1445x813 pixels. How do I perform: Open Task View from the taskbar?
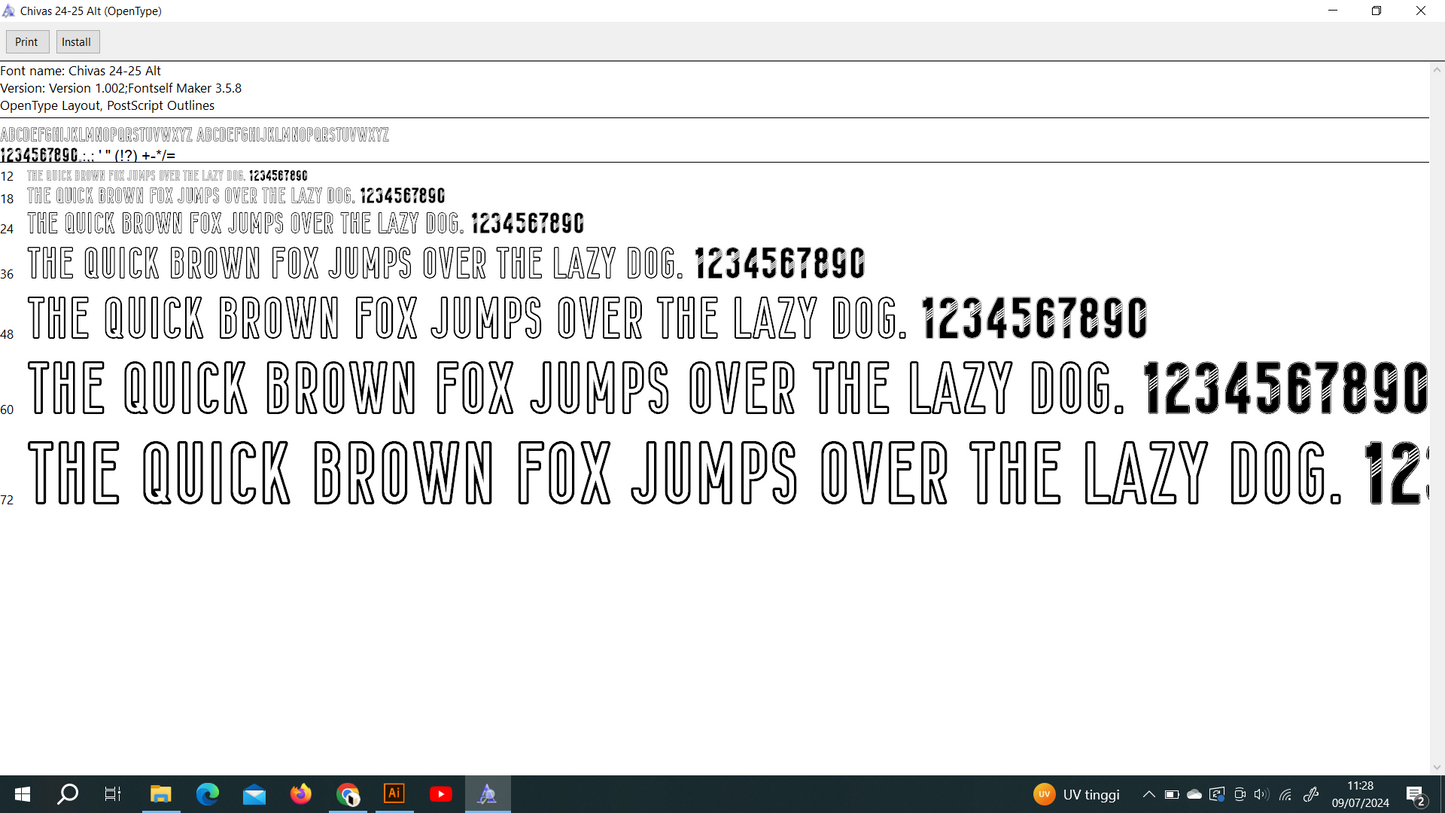pos(113,794)
